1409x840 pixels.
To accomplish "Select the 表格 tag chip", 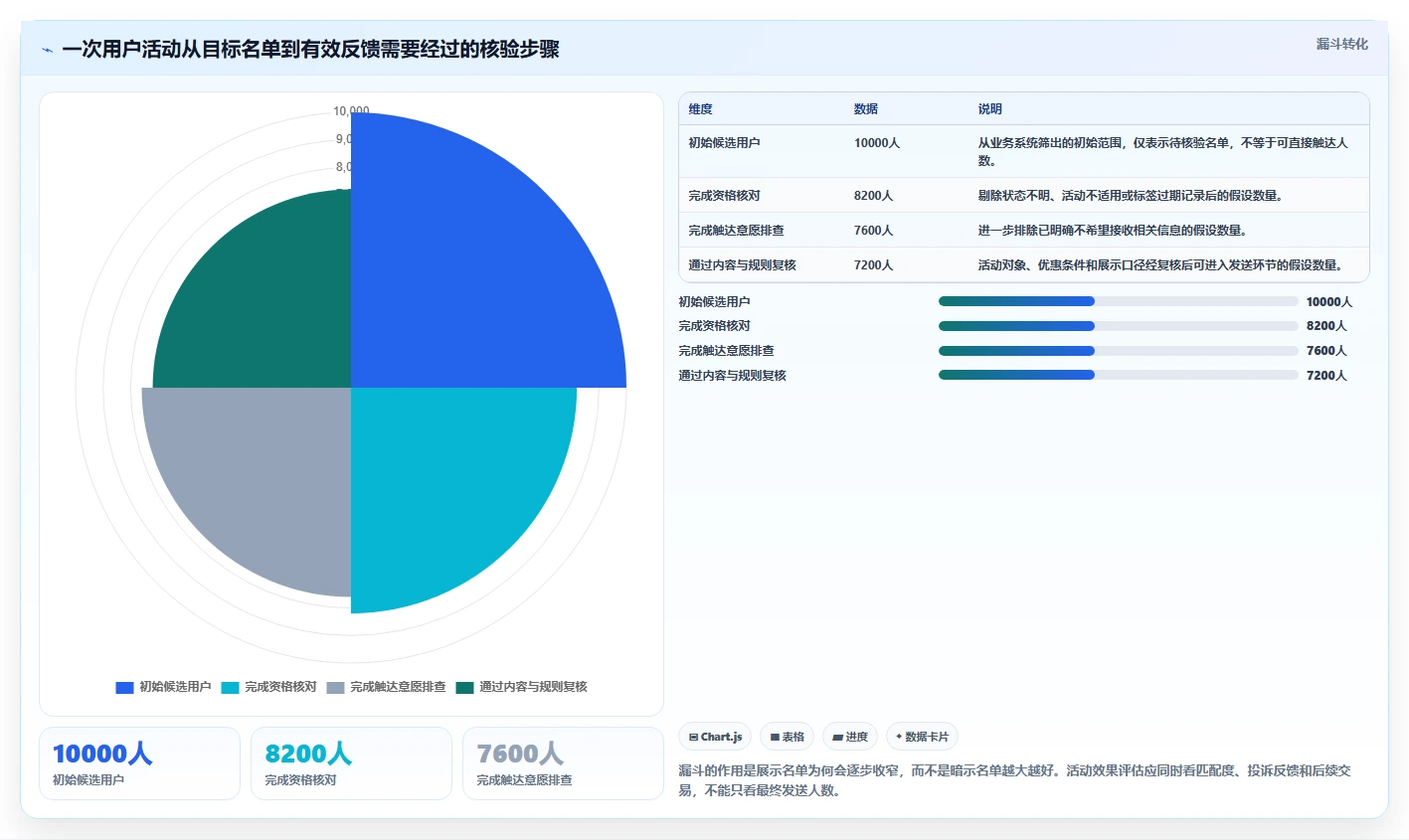I will pos(787,737).
